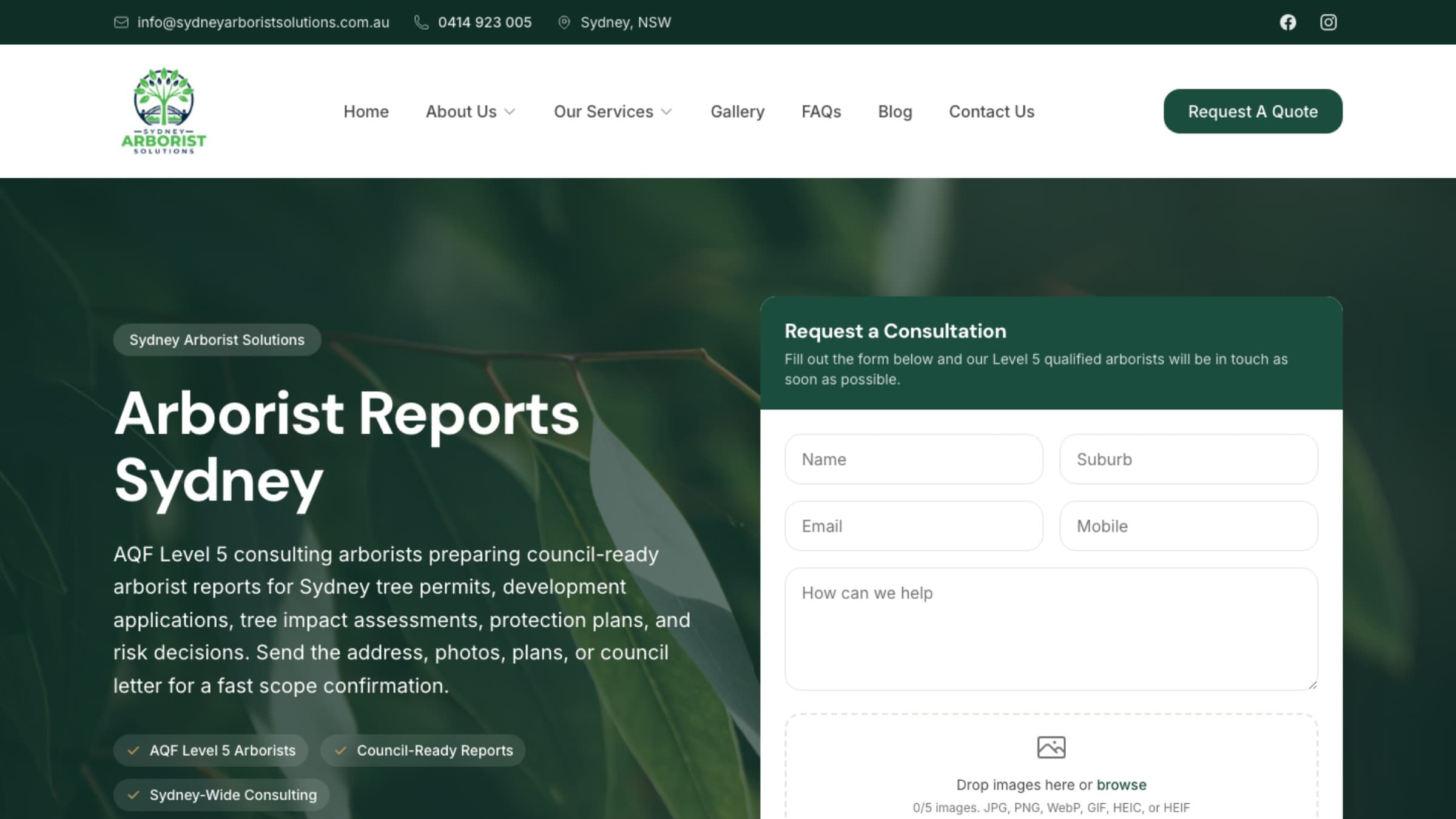Image resolution: width=1456 pixels, height=819 pixels.
Task: Click the location pin icon
Action: coord(564,22)
